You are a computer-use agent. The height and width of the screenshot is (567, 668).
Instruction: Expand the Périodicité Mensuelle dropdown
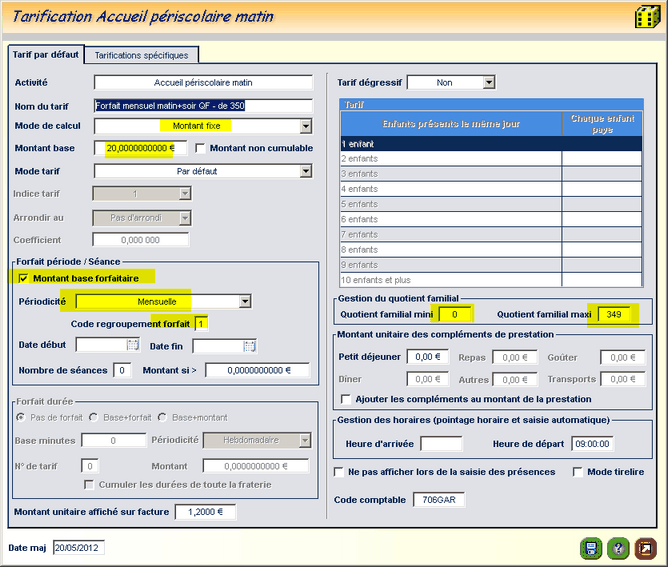click(244, 301)
